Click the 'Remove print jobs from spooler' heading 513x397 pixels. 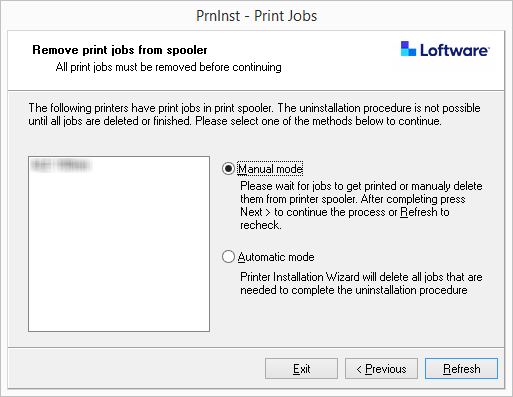(x=120, y=50)
